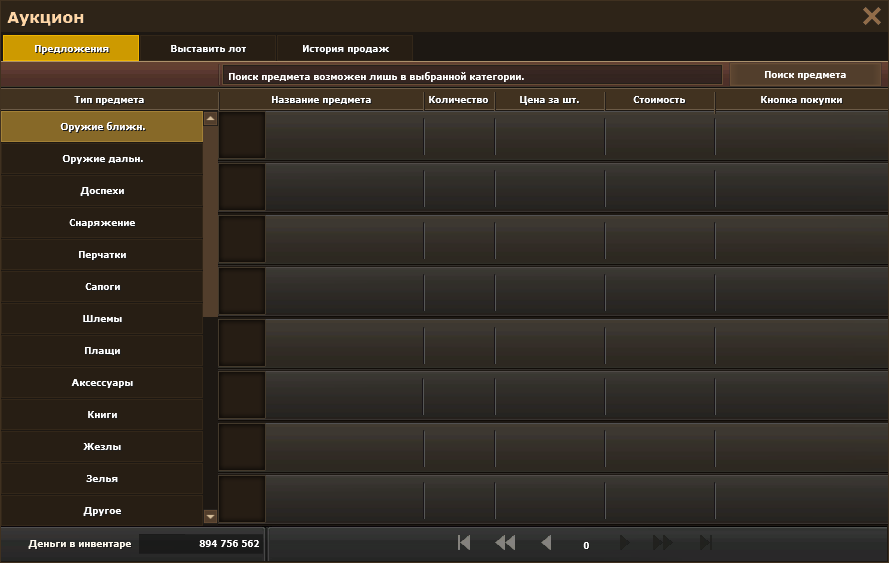This screenshot has width=889, height=563.
Task: Sort by Цена за шт. column header
Action: [549, 100]
